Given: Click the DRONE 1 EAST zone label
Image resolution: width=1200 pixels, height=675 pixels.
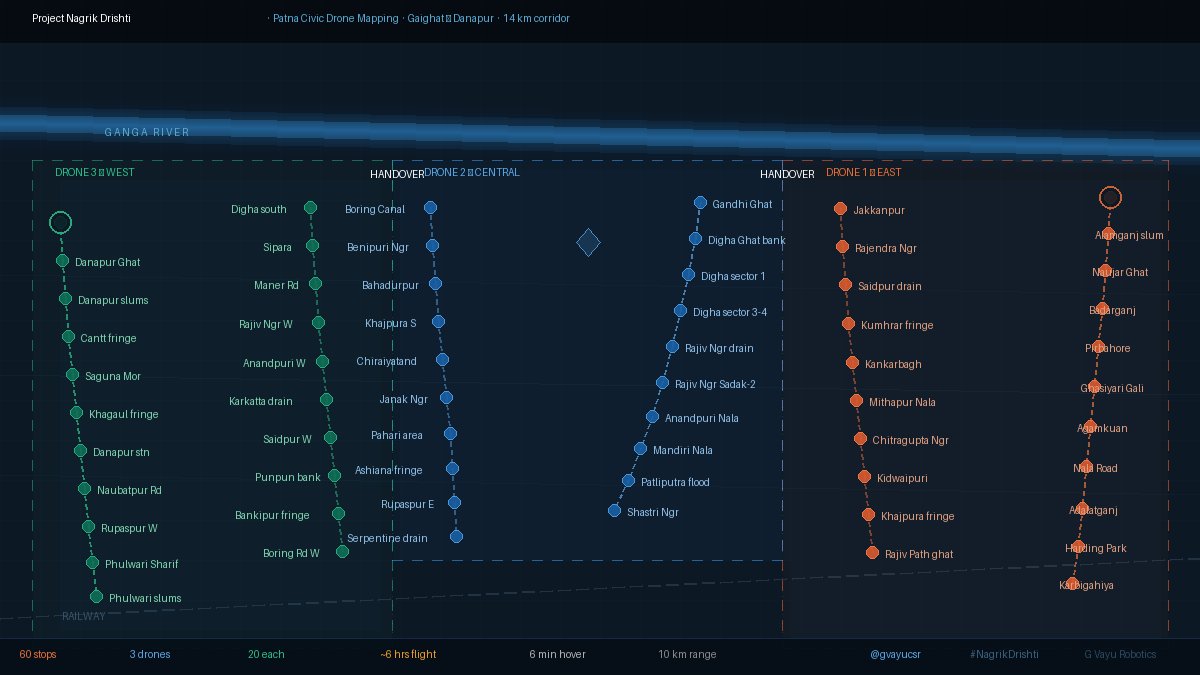Looking at the screenshot, I should coord(863,172).
